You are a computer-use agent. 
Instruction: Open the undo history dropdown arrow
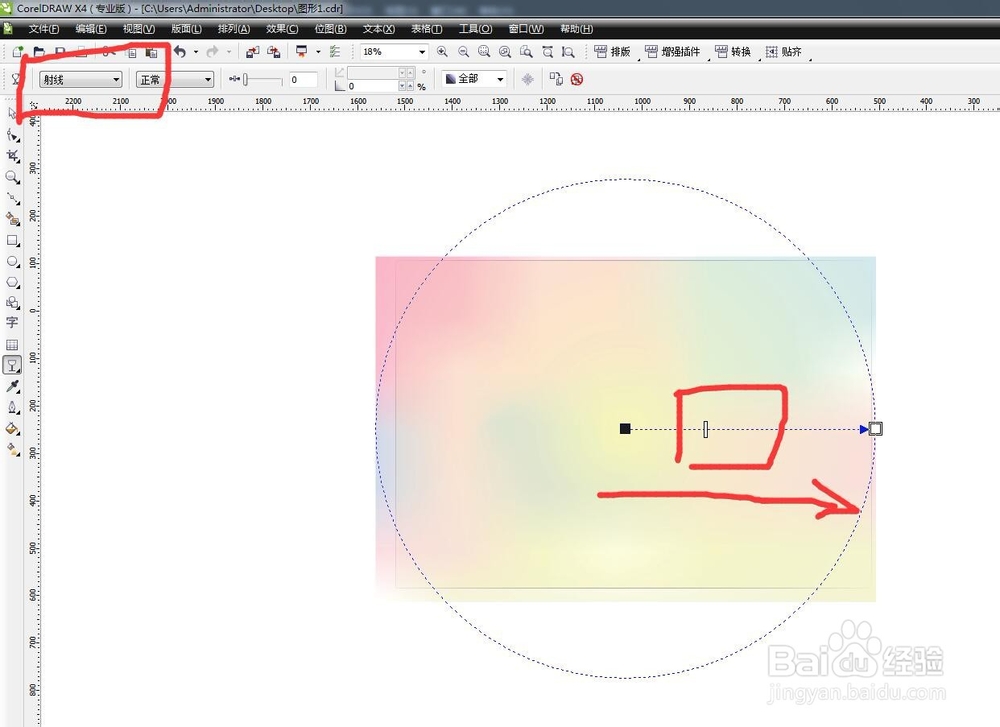tap(196, 52)
